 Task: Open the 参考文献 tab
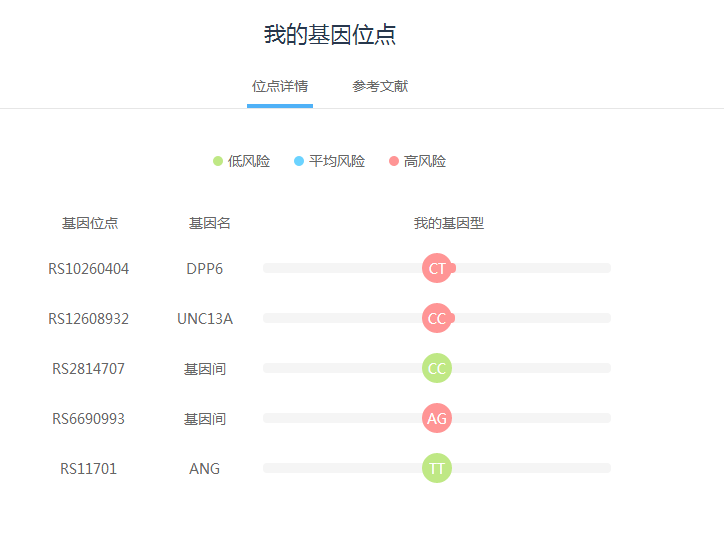tap(380, 86)
